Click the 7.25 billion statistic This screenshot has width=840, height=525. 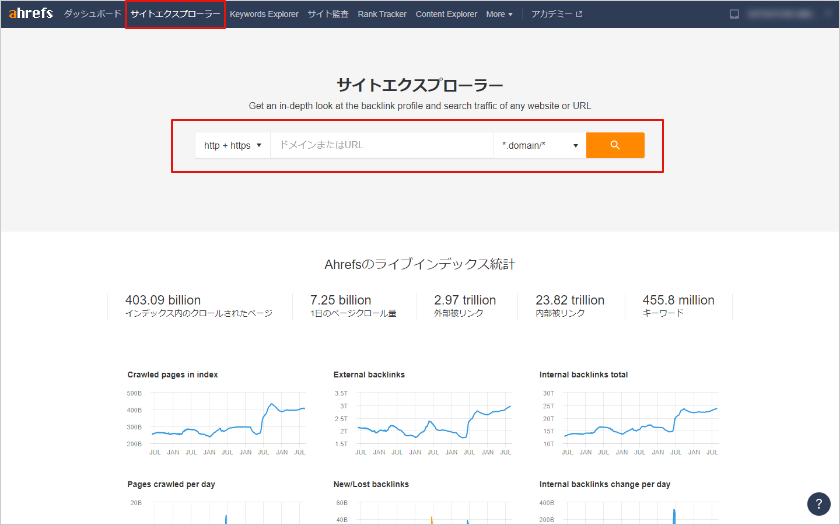click(341, 300)
